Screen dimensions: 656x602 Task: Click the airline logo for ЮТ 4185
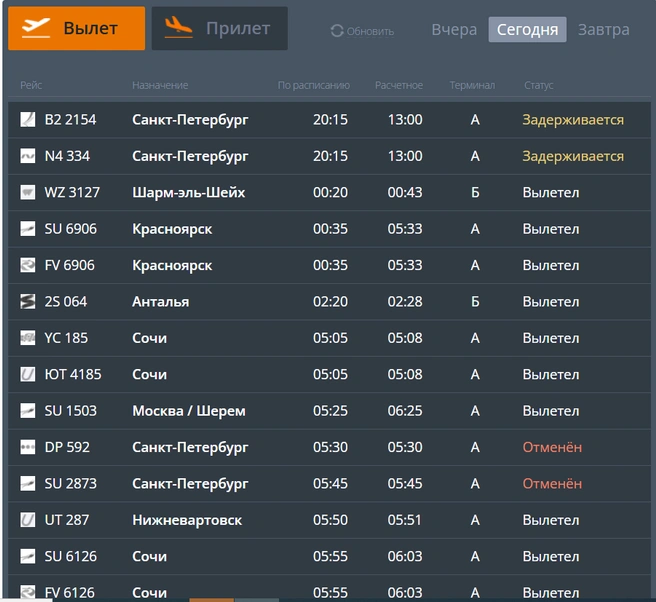tap(28, 374)
